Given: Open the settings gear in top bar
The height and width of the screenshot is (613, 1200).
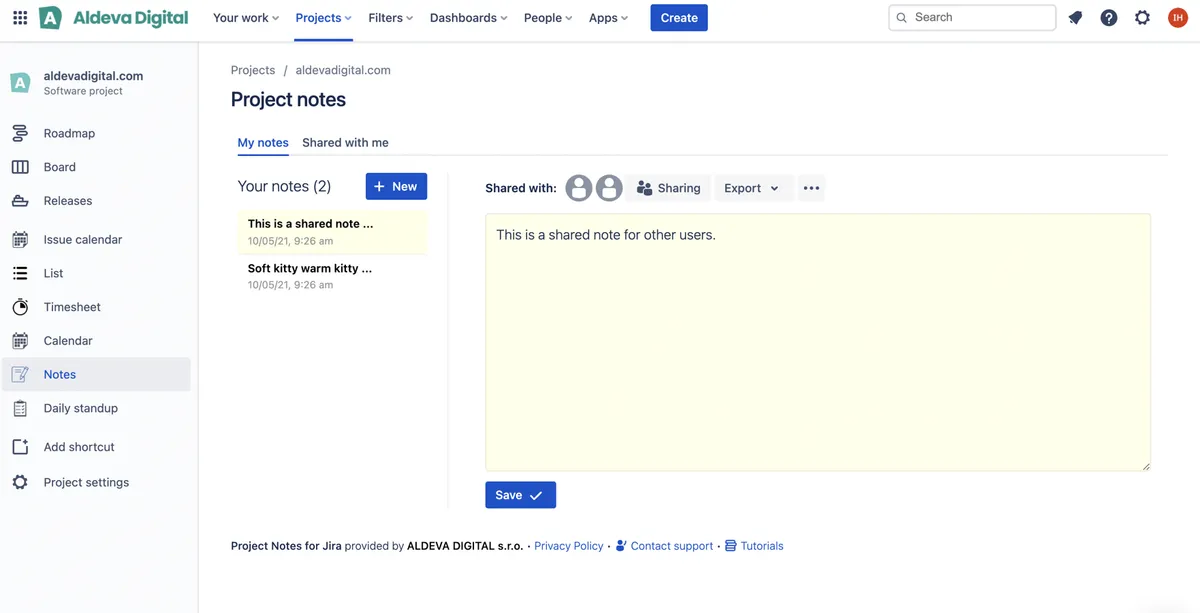Looking at the screenshot, I should point(1143,18).
